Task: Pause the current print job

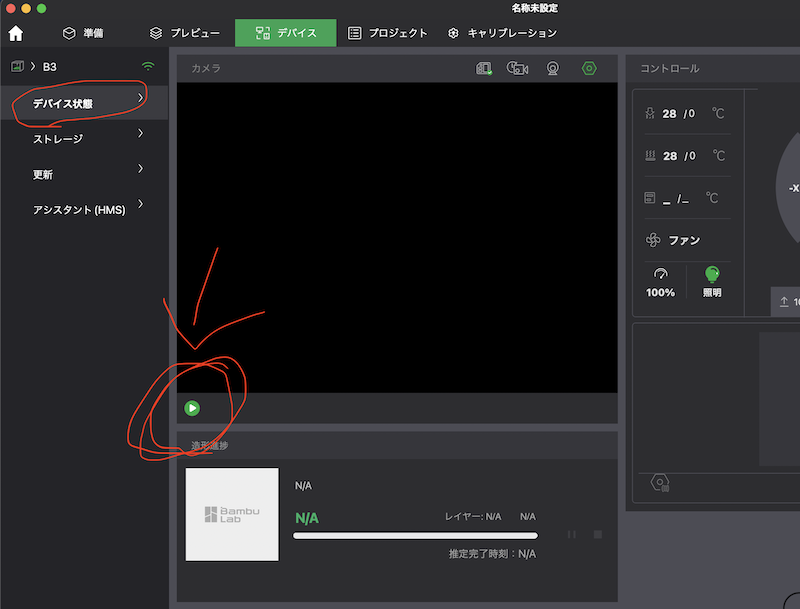Action: click(572, 535)
